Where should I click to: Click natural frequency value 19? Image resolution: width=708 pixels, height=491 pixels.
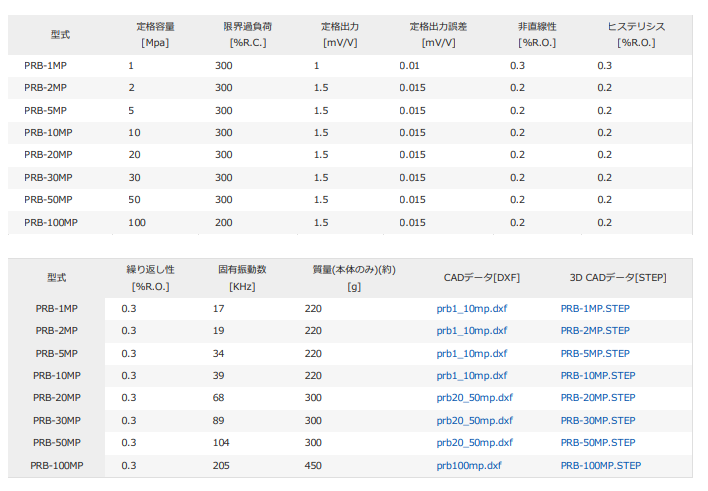click(219, 331)
